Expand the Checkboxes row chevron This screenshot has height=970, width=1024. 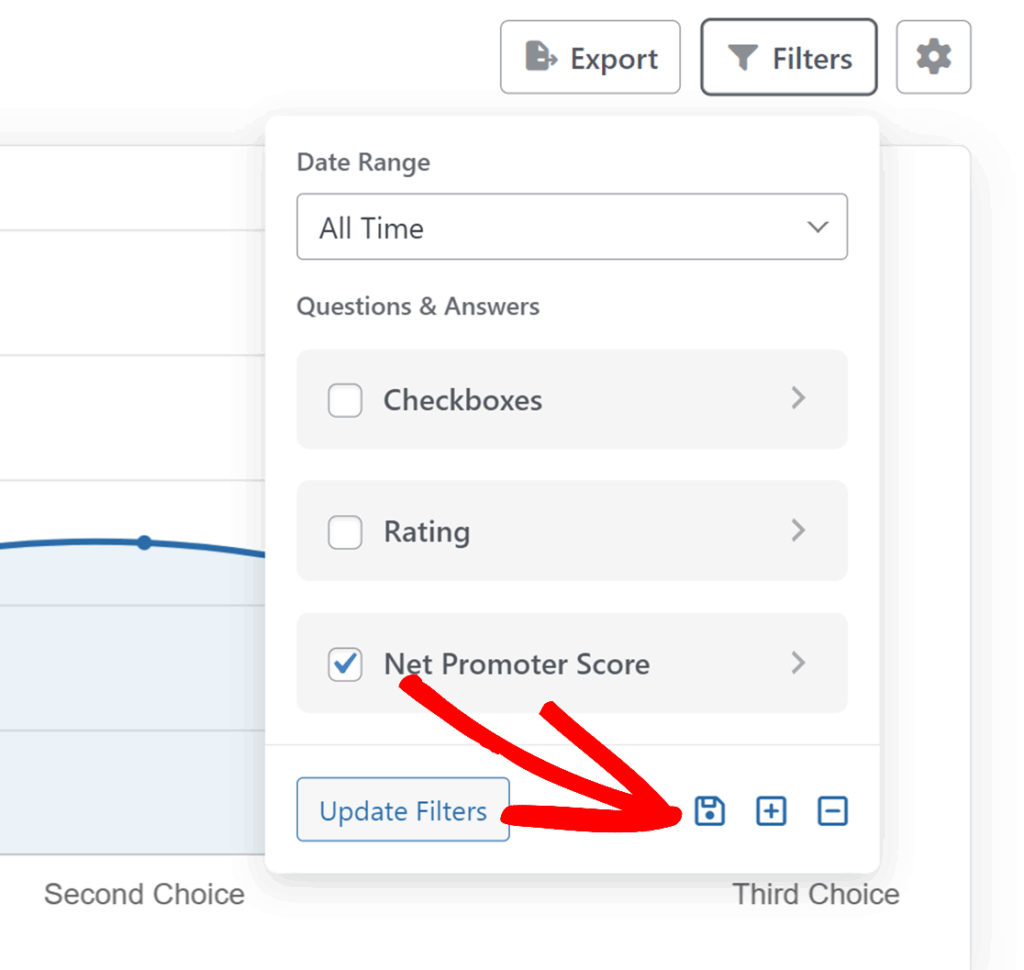(798, 399)
